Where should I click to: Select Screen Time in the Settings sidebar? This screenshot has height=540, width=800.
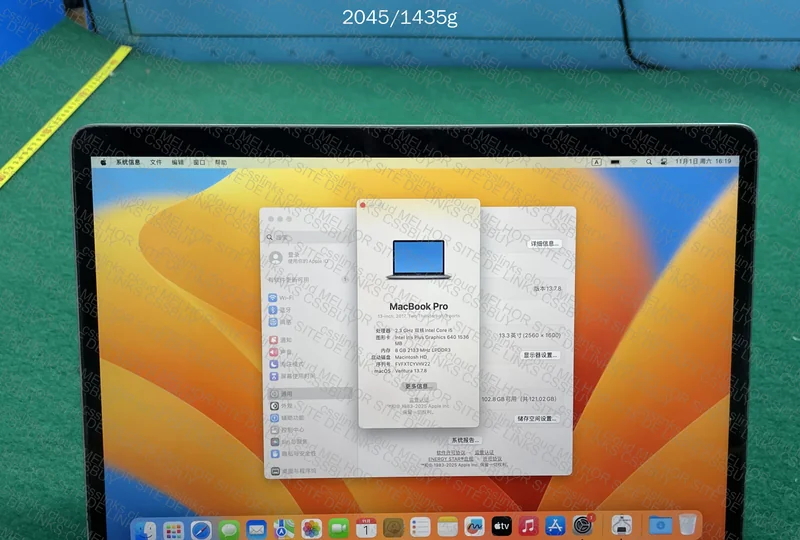pos(309,376)
